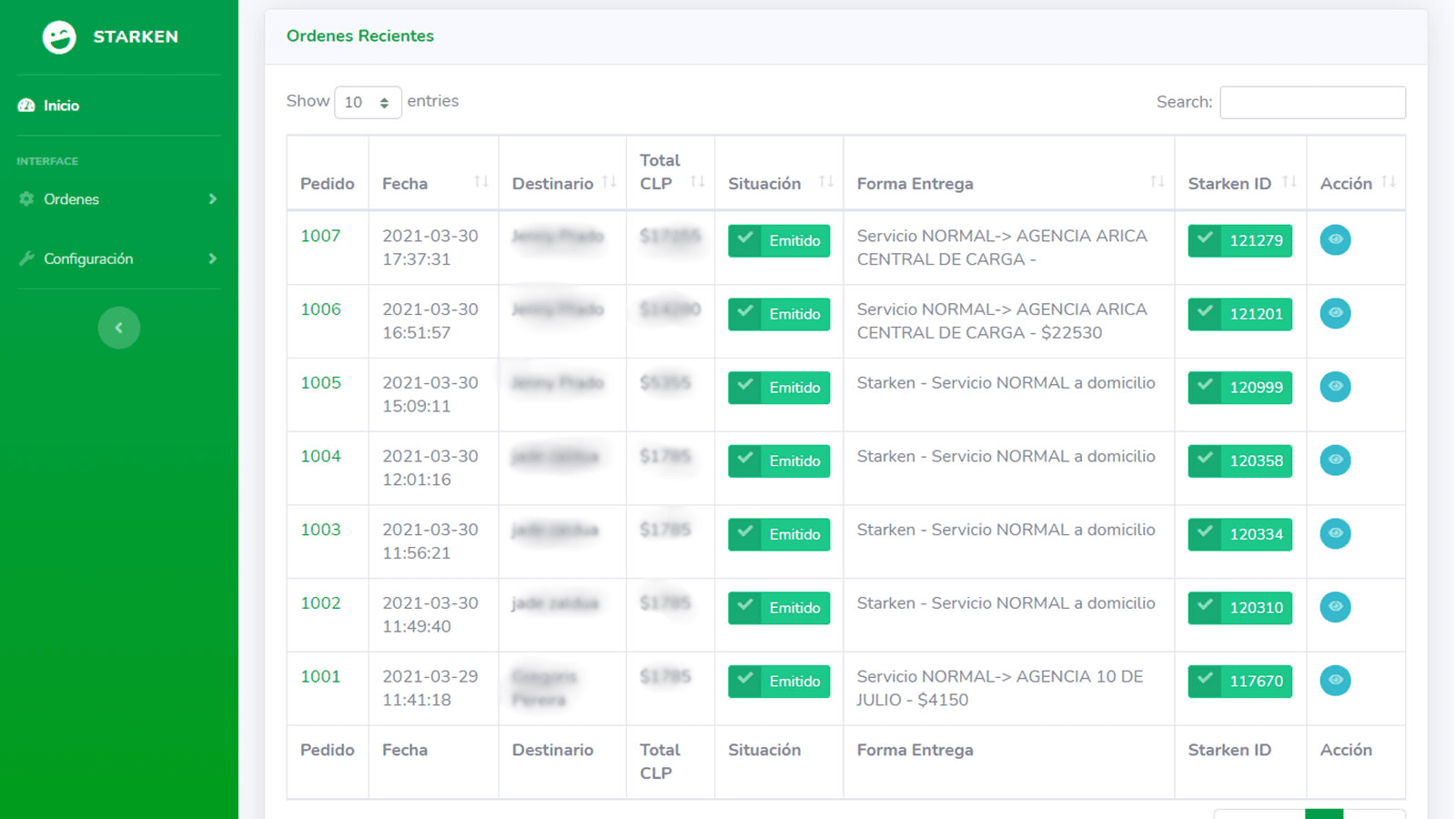Click Starken ID badge 121201
Image resolution: width=1456 pixels, height=819 pixels.
[x=1239, y=315]
